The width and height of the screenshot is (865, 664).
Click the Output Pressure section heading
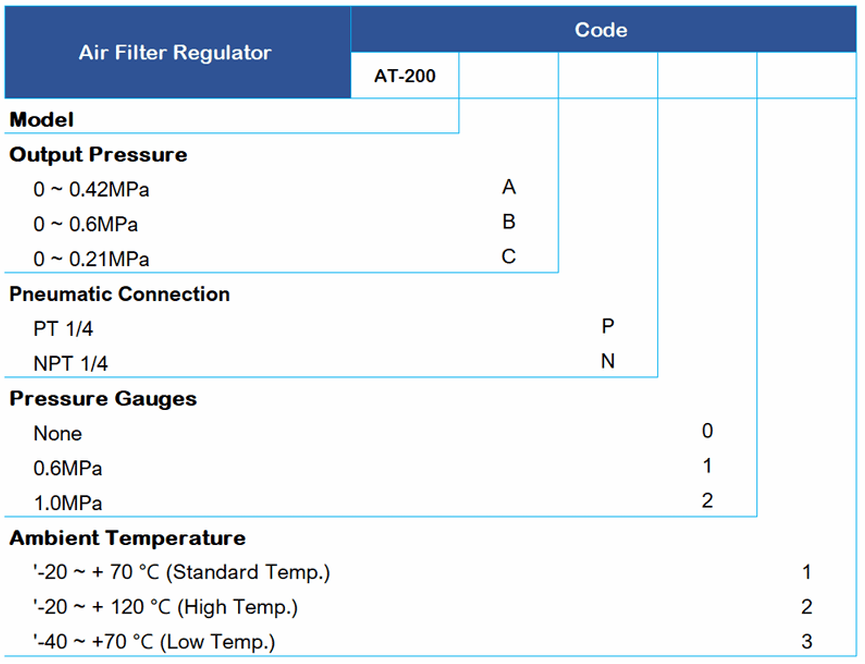[x=98, y=155]
